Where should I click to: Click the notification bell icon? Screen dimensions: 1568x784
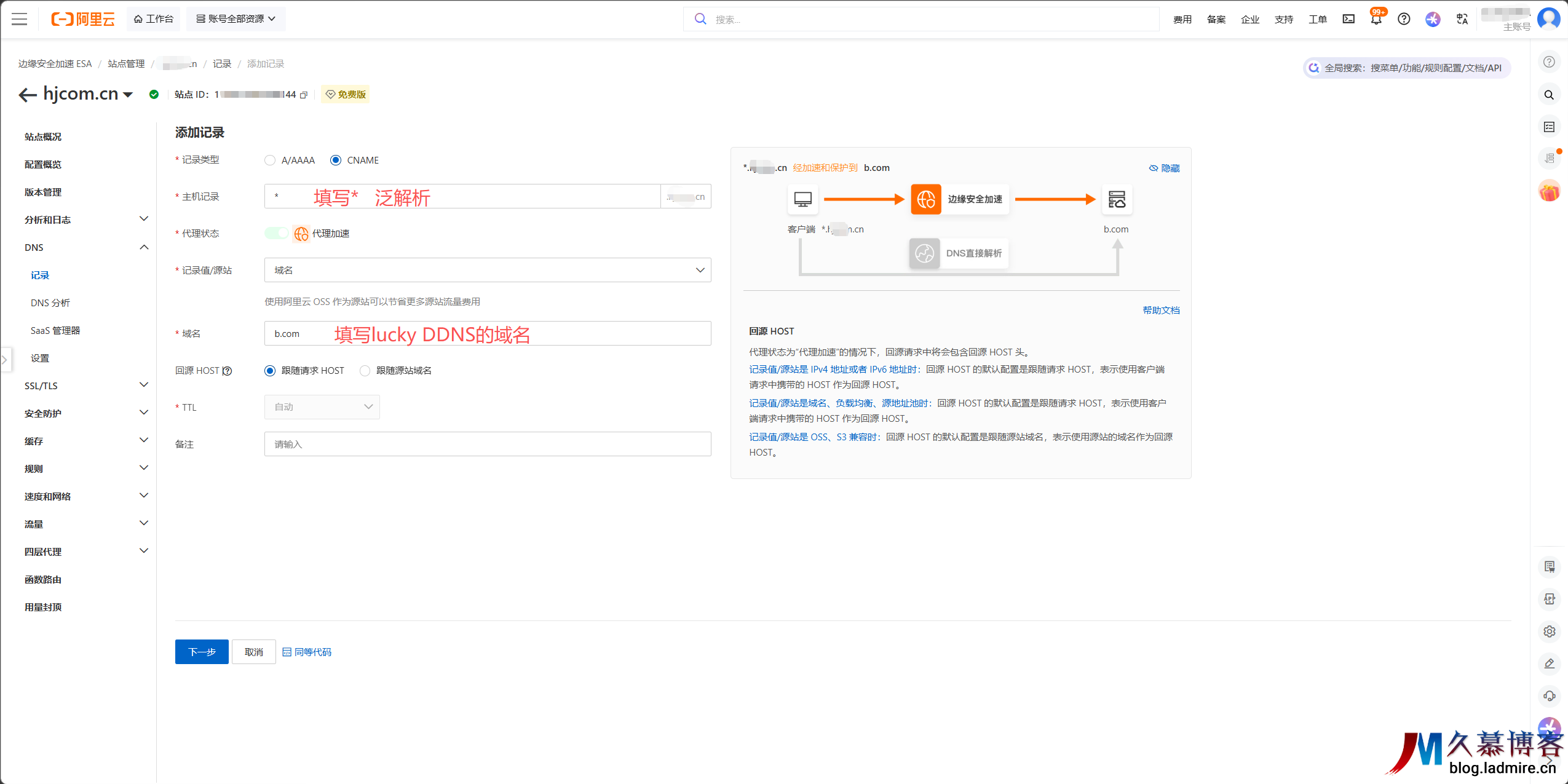click(1376, 19)
